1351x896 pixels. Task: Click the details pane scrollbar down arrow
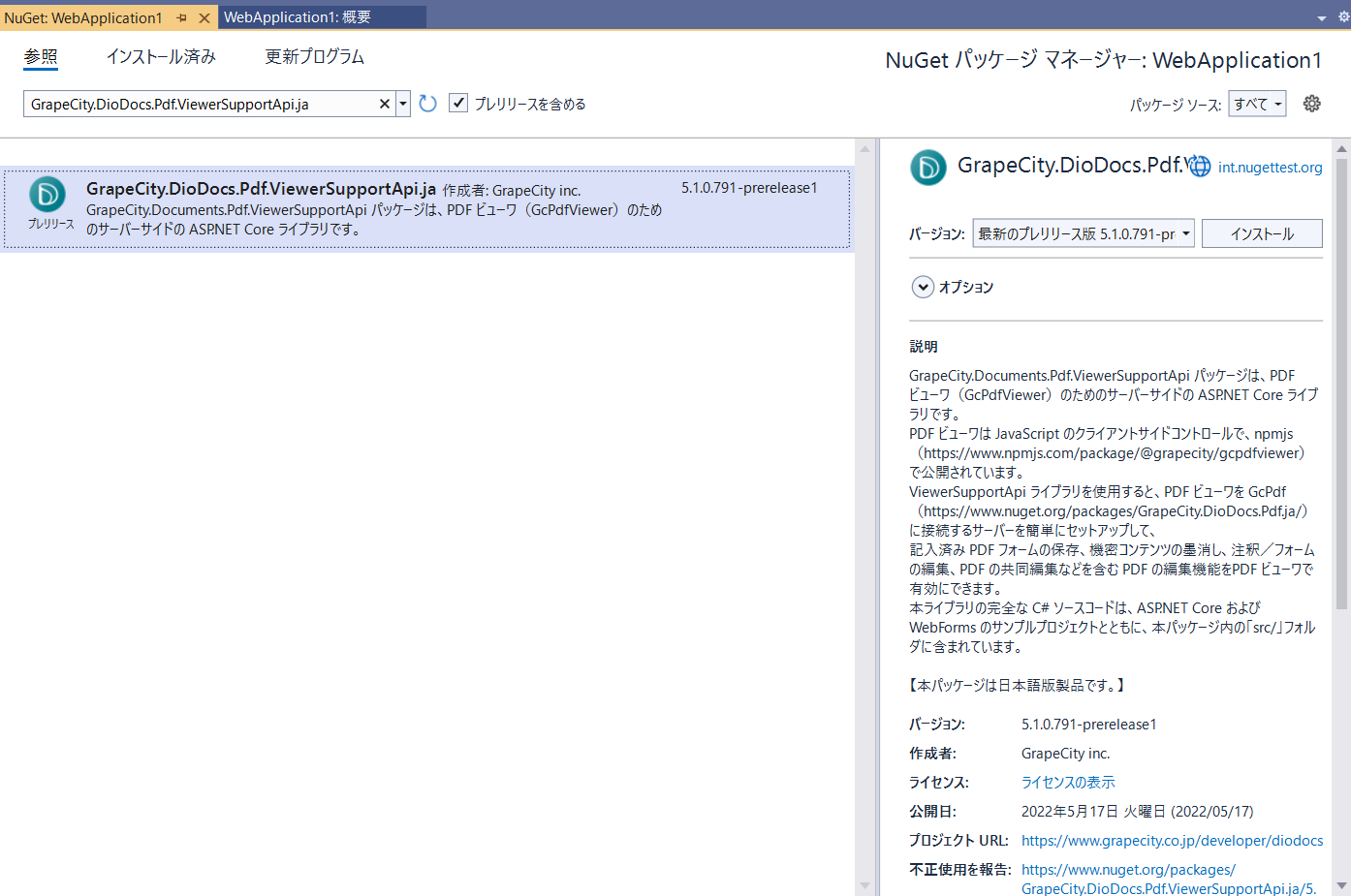1342,885
